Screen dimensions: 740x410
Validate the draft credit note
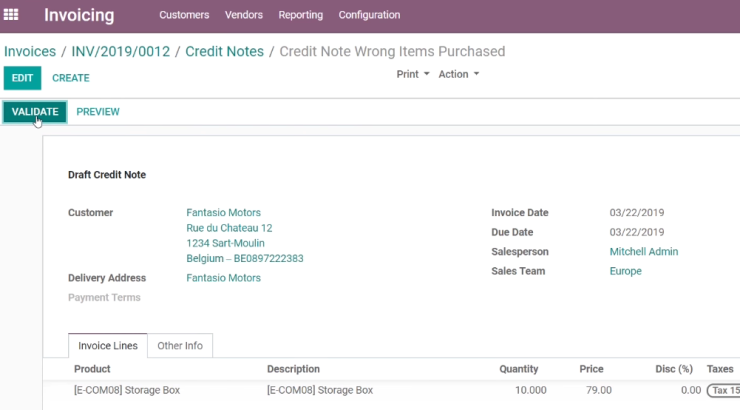coord(35,112)
